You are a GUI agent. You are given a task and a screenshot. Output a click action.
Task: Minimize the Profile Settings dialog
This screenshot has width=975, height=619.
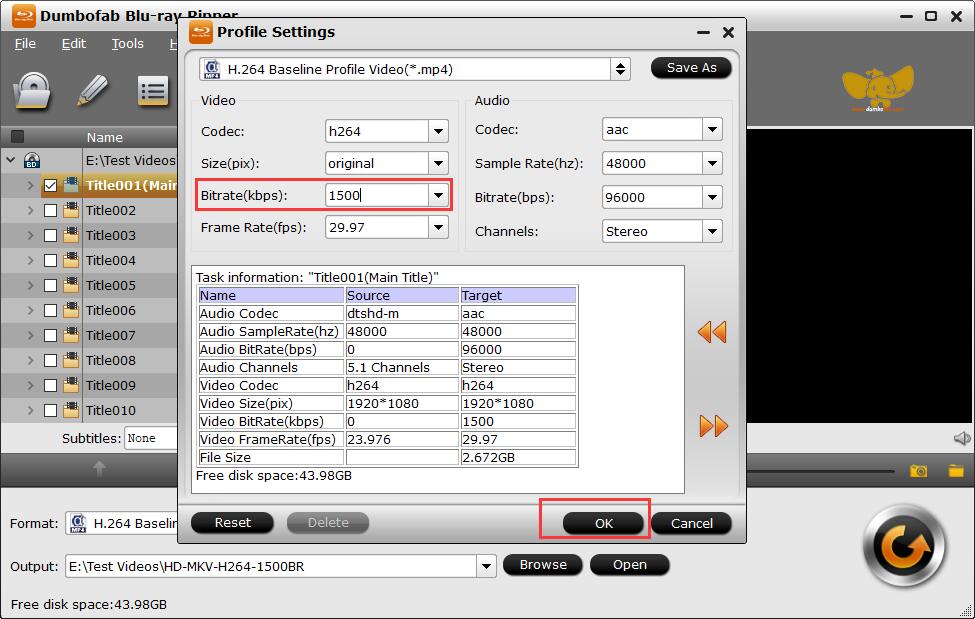(x=703, y=32)
